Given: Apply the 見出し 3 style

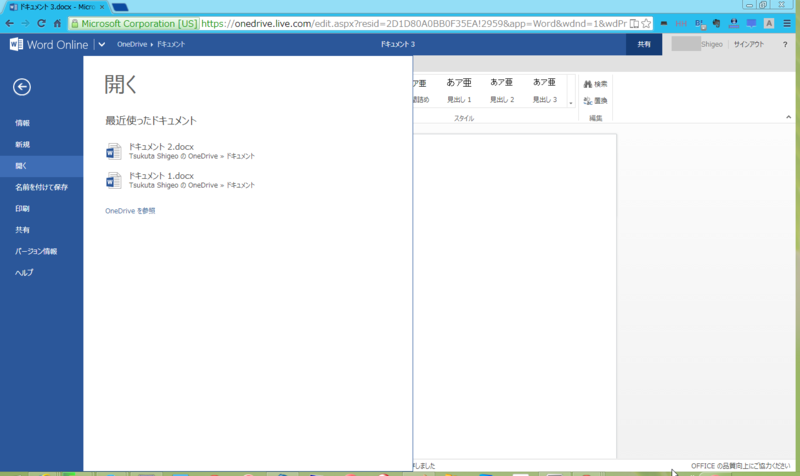Looking at the screenshot, I should coord(545,90).
